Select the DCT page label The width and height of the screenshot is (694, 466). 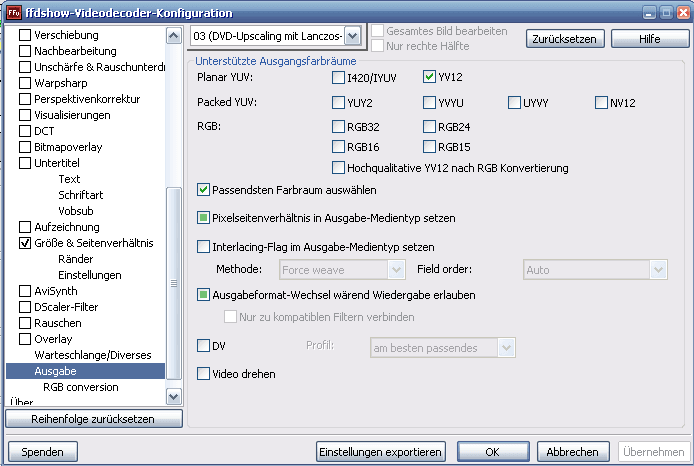pyautogui.click(x=44, y=131)
